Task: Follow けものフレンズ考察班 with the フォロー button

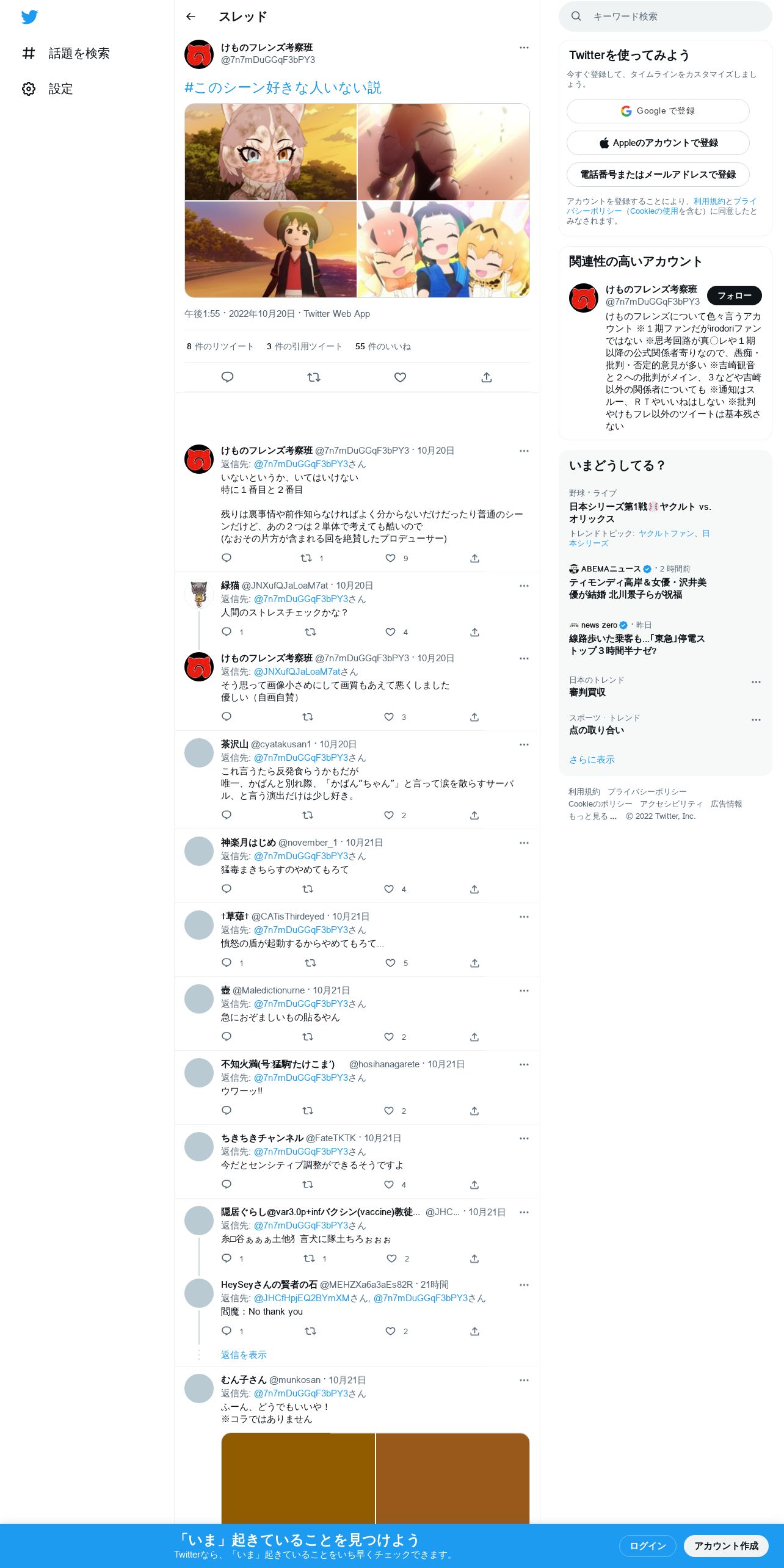Action: (735, 295)
